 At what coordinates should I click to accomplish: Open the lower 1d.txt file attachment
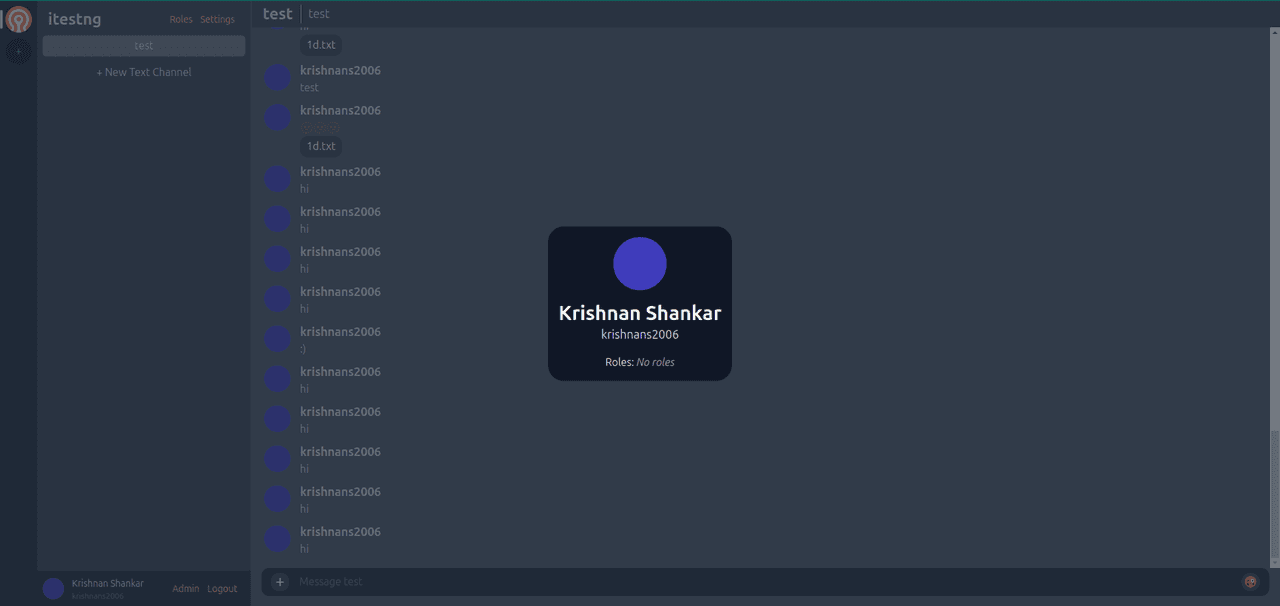click(321, 146)
